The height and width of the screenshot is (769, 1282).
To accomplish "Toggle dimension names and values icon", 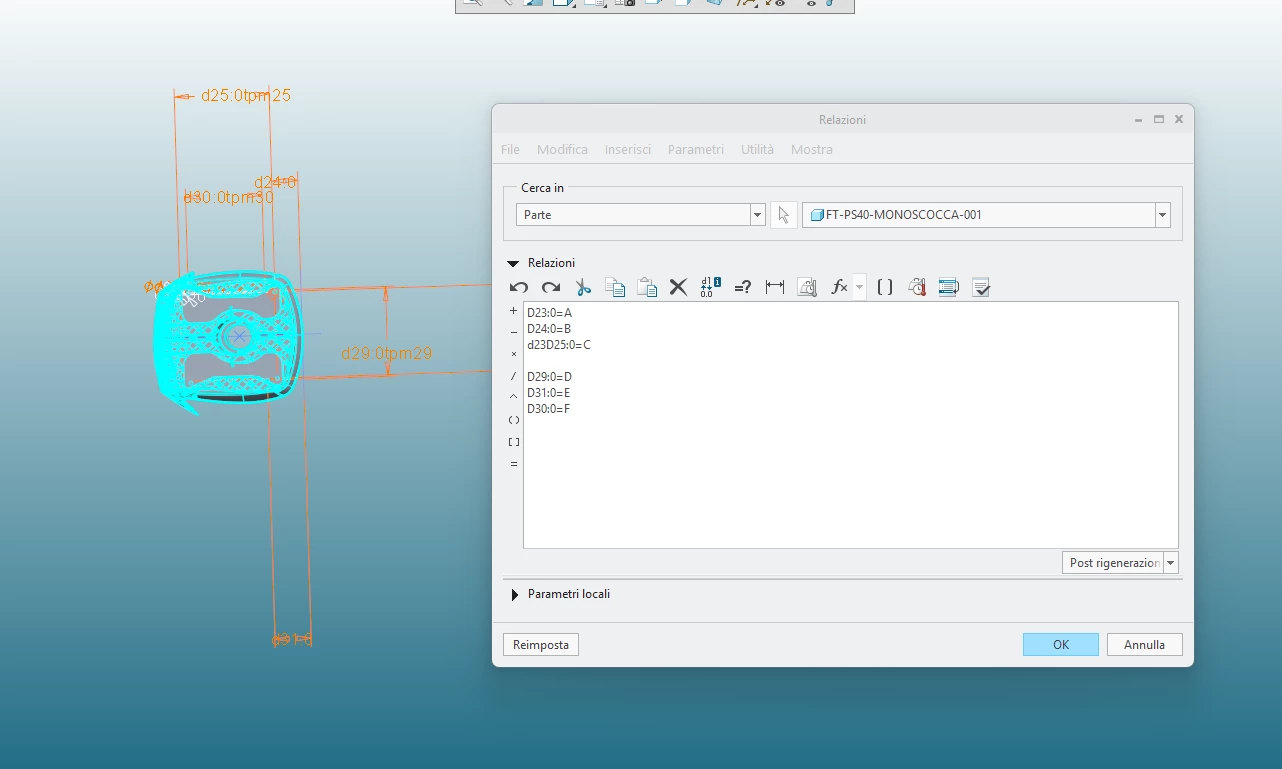I will (711, 287).
